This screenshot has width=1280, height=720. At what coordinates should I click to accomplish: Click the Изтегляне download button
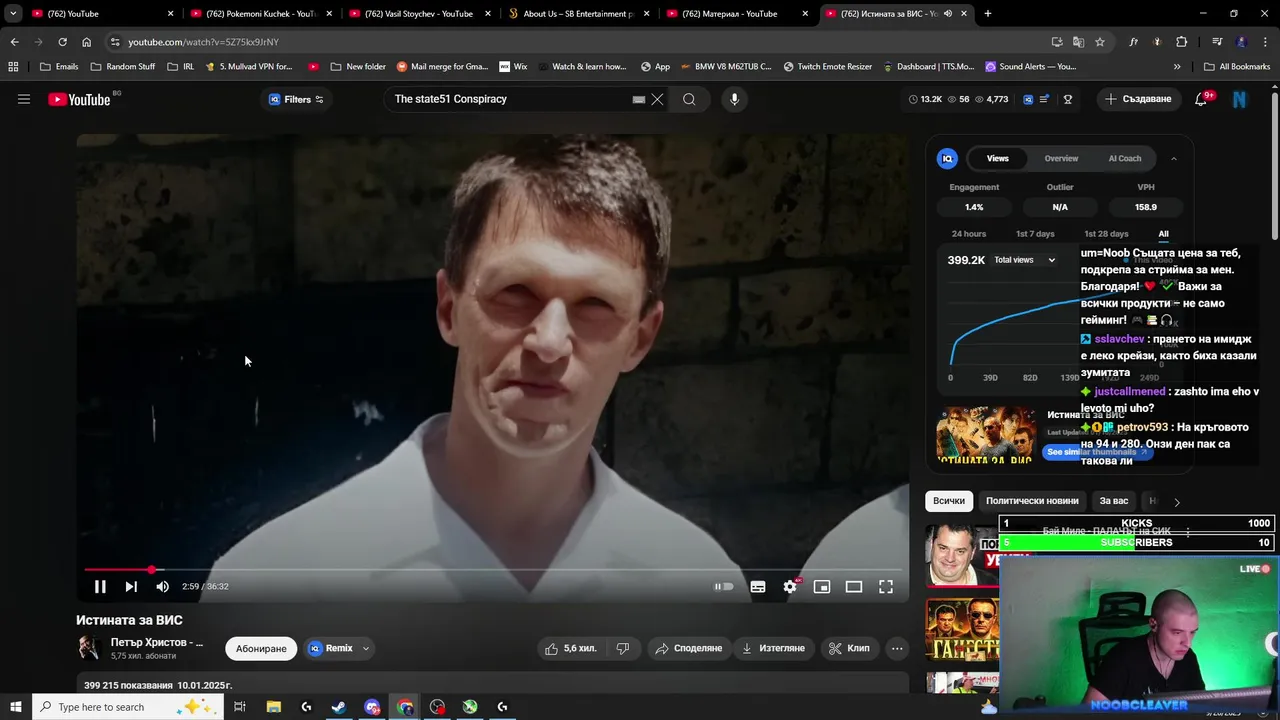[x=772, y=648]
